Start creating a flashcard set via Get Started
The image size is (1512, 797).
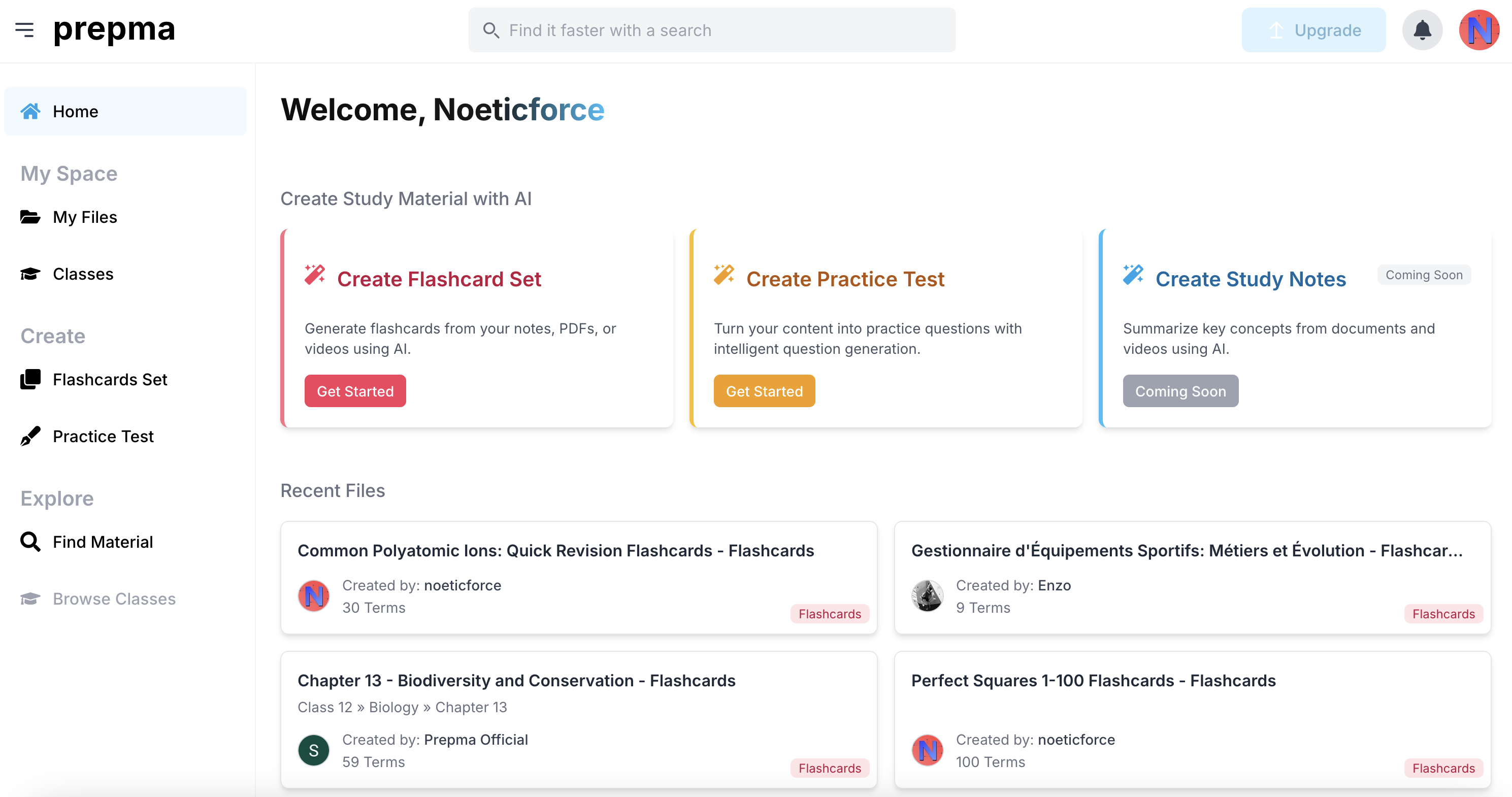(355, 391)
